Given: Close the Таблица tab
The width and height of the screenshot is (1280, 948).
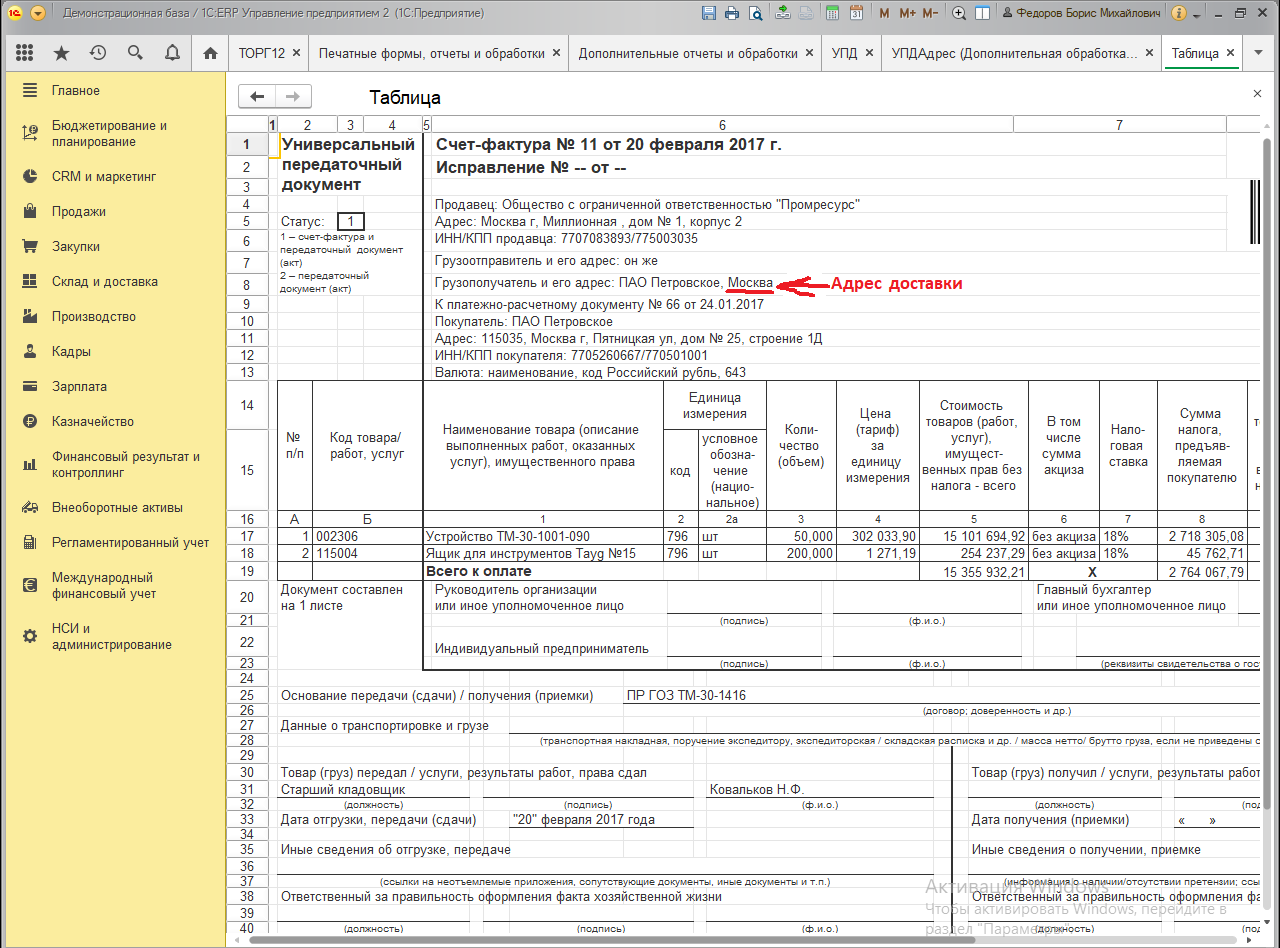Looking at the screenshot, I should (1230, 53).
